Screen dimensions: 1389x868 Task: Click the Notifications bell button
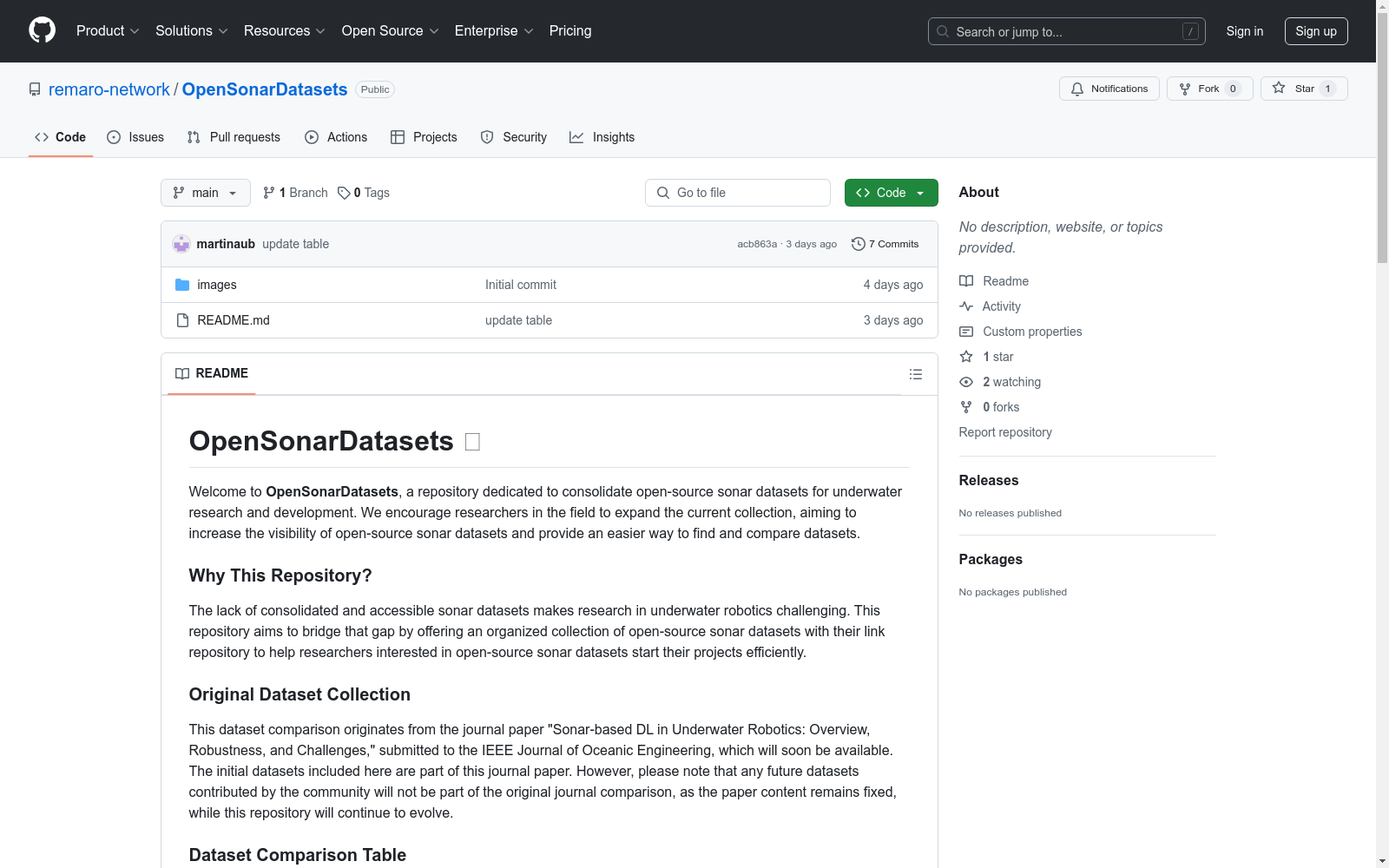click(1109, 89)
